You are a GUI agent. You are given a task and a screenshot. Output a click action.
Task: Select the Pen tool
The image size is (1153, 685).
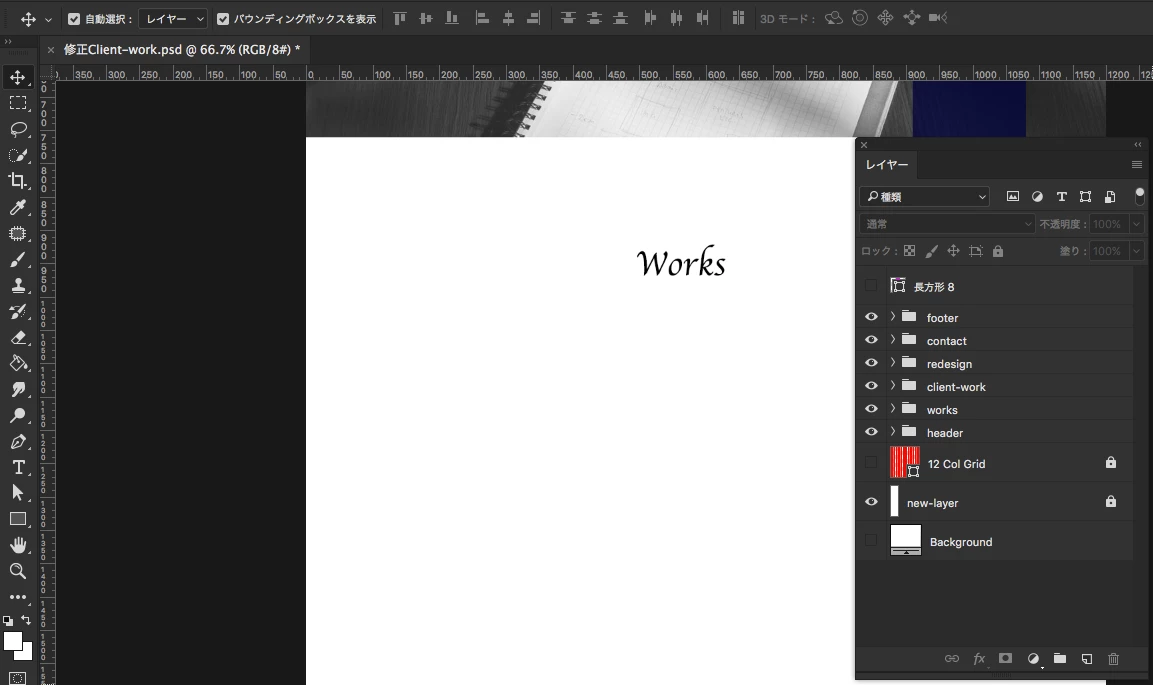click(18, 441)
